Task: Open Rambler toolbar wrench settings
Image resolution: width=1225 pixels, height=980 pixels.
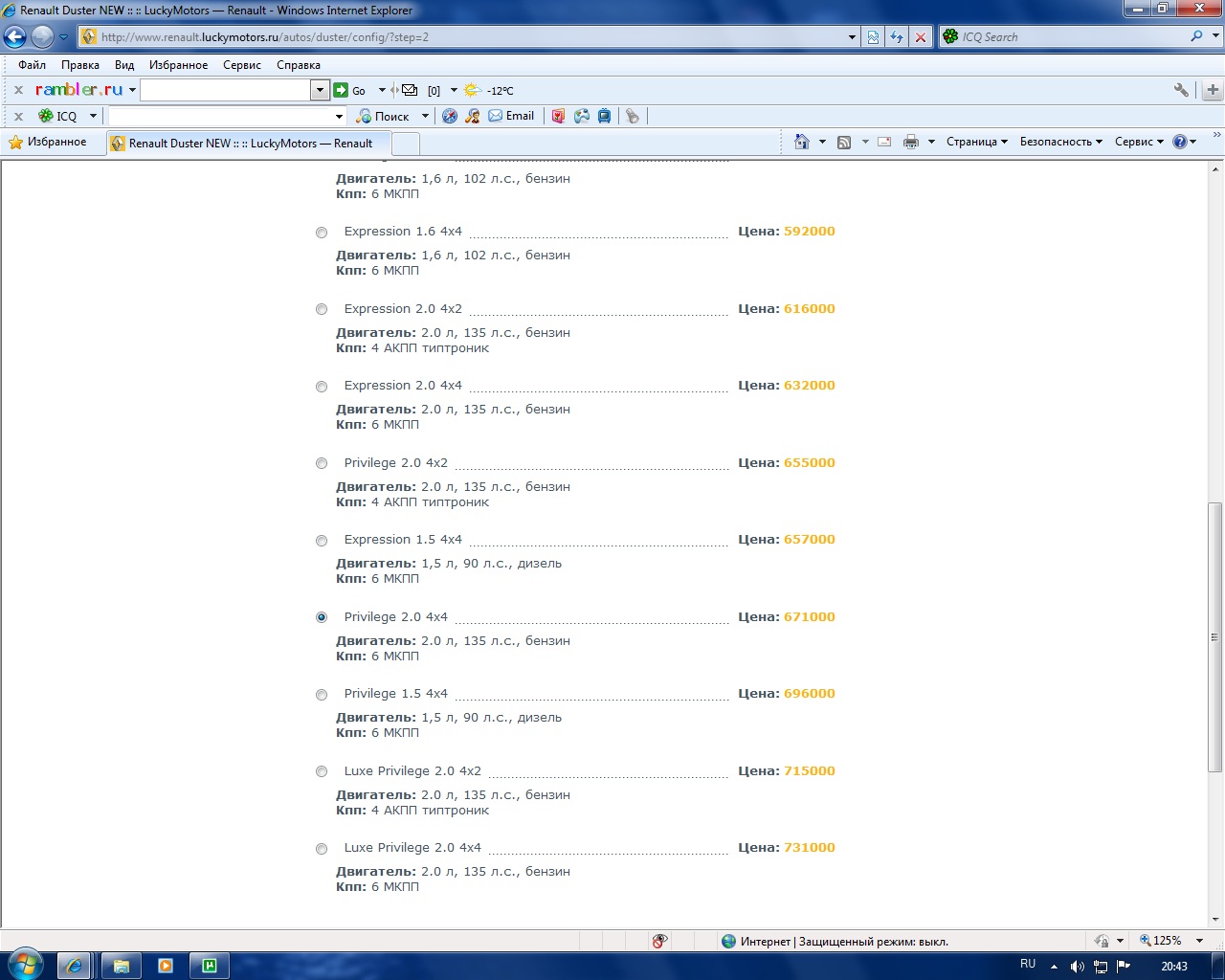Action: click(1182, 90)
